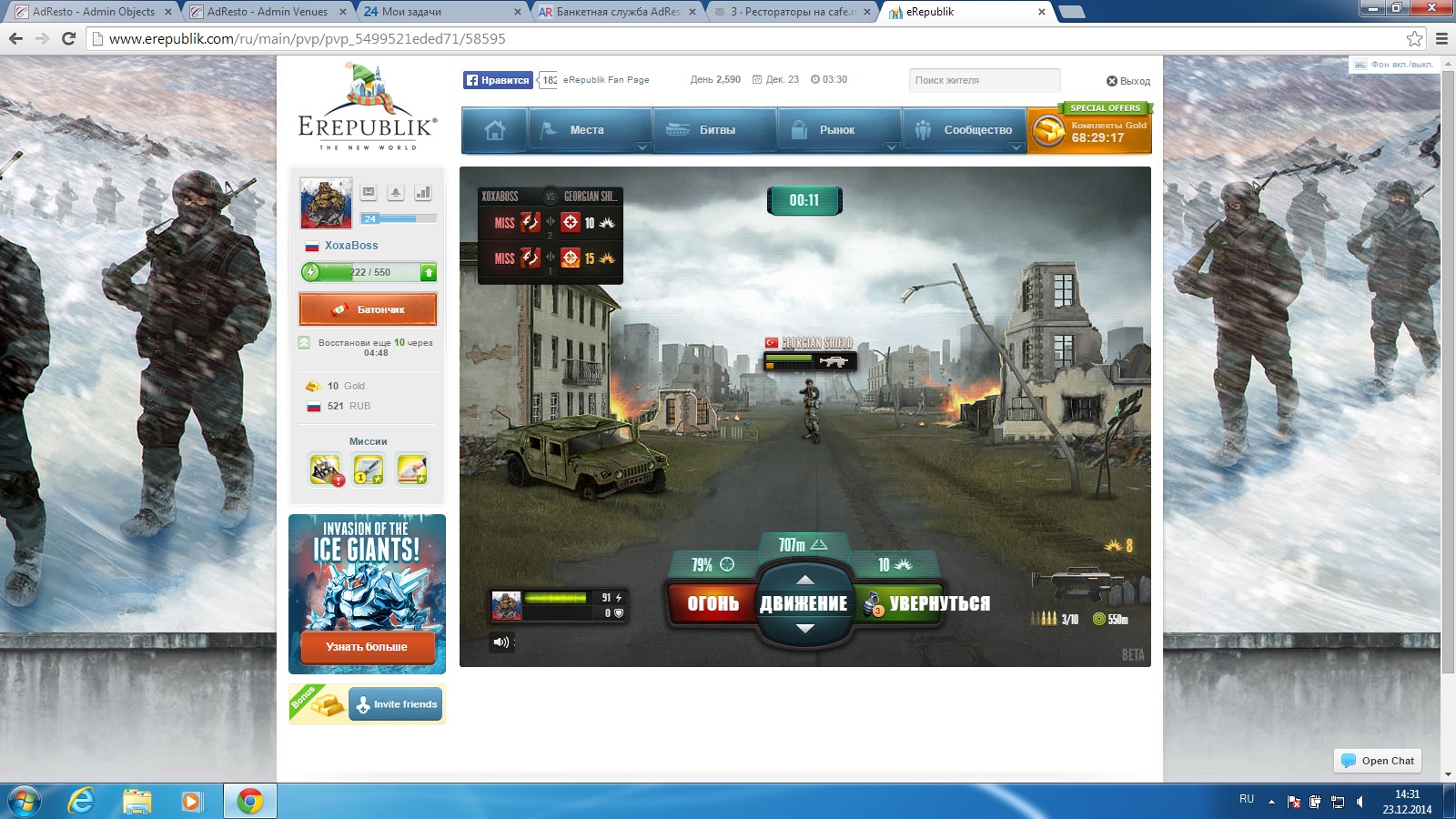Image resolution: width=1456 pixels, height=819 pixels.
Task: Click the clock icon next to 03:30
Action: coord(815,79)
